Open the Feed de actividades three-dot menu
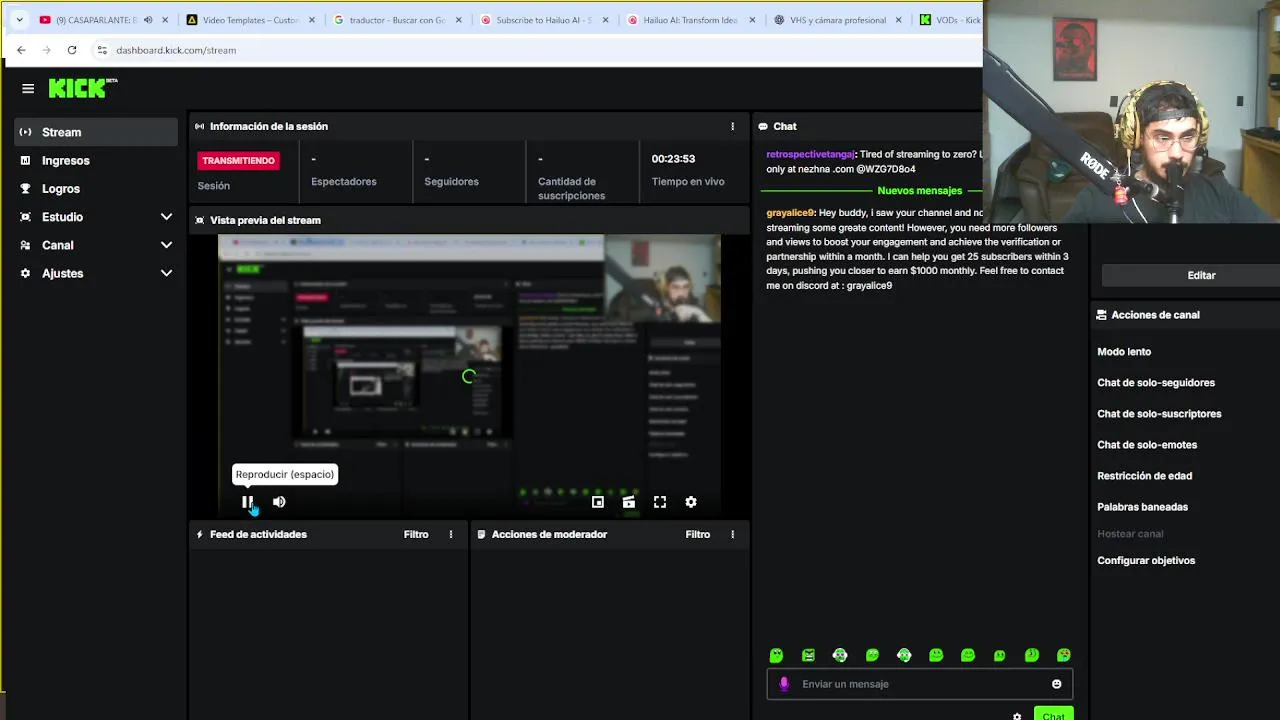This screenshot has width=1280, height=720. (x=451, y=534)
